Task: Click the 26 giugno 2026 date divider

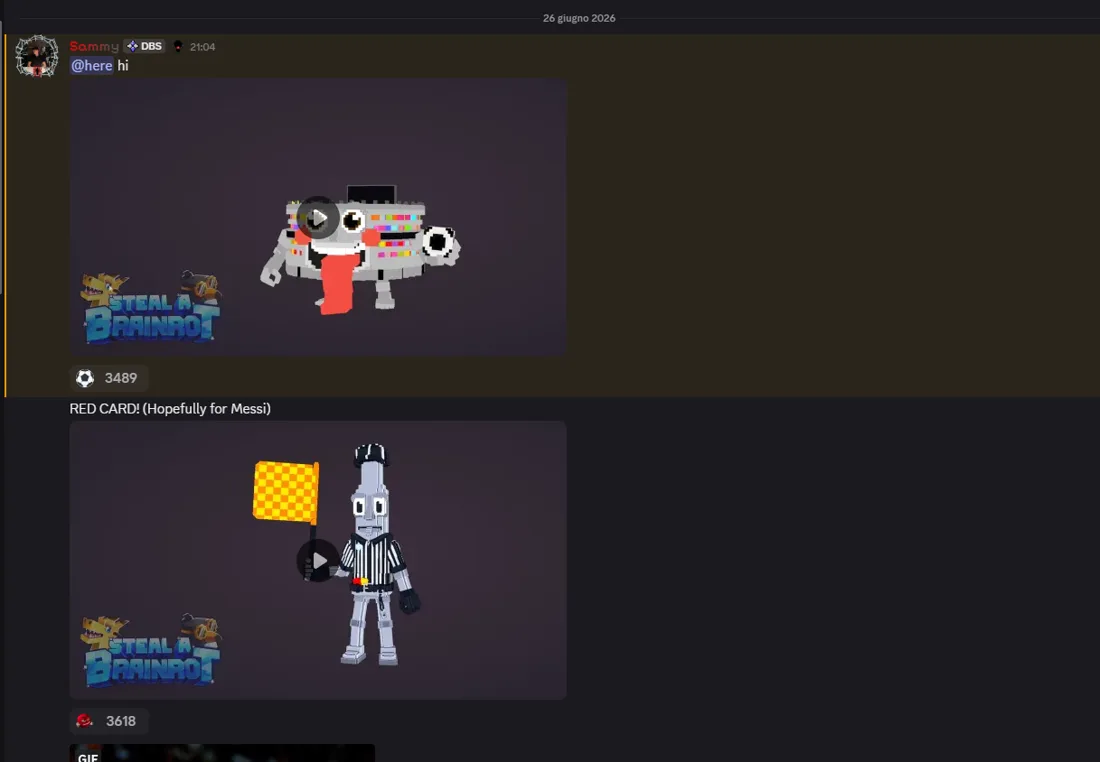Action: 579,18
